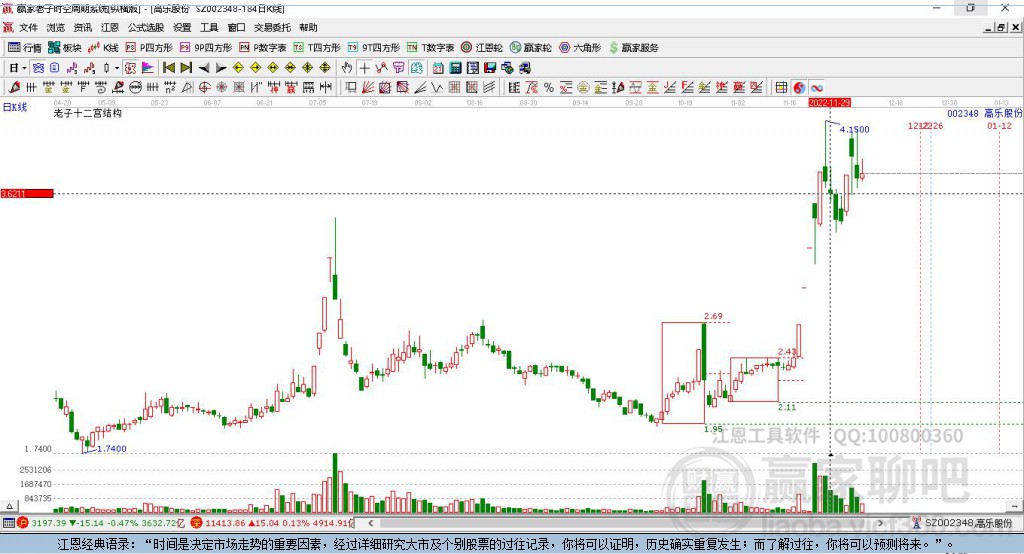Image resolution: width=1024 pixels, height=554 pixels.
Task: Open the 板块 sector view
Action: click(x=65, y=48)
